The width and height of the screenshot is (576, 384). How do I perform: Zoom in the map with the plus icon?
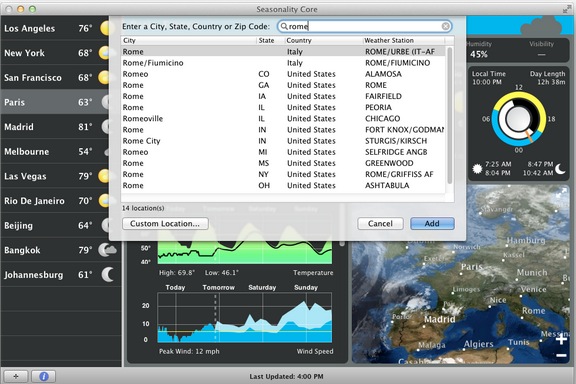click(561, 340)
